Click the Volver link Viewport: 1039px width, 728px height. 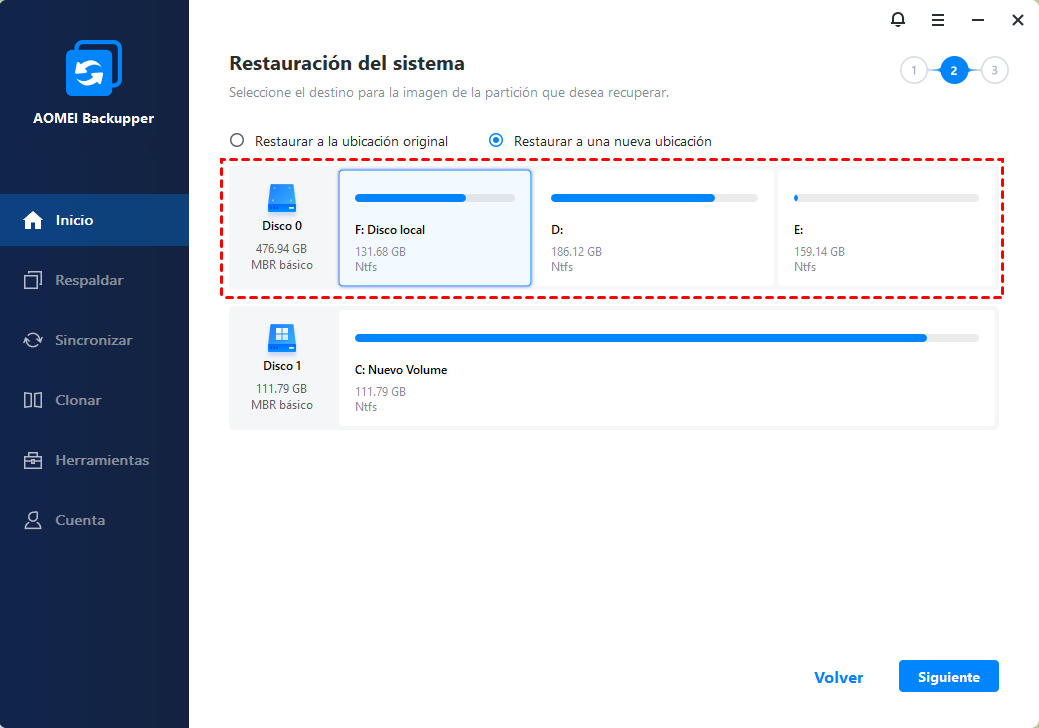tap(838, 677)
